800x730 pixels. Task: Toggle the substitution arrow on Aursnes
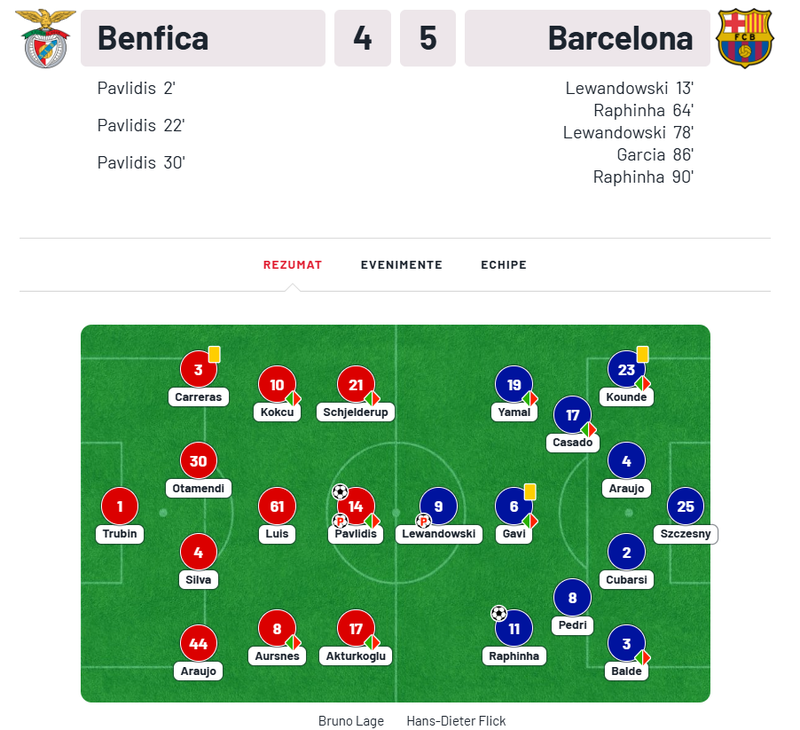pyautogui.click(x=292, y=643)
